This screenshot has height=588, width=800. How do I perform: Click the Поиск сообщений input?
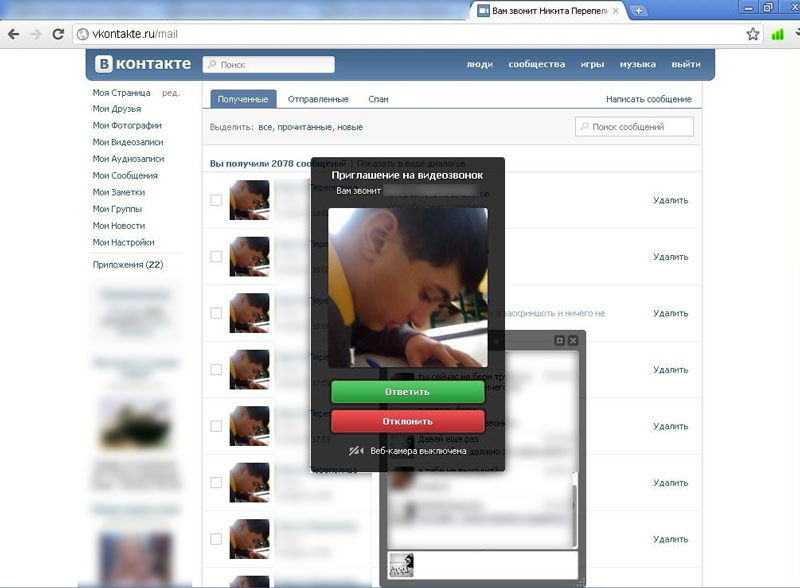pyautogui.click(x=634, y=127)
